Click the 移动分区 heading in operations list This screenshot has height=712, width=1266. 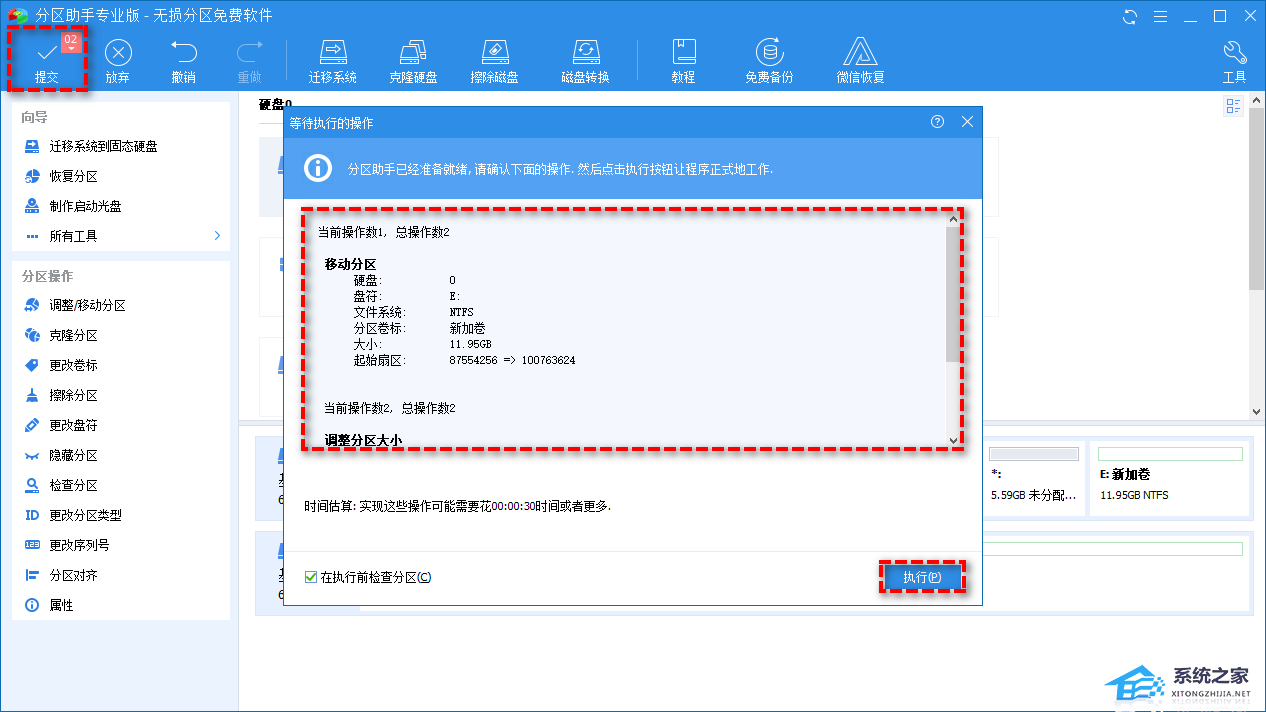[350, 264]
